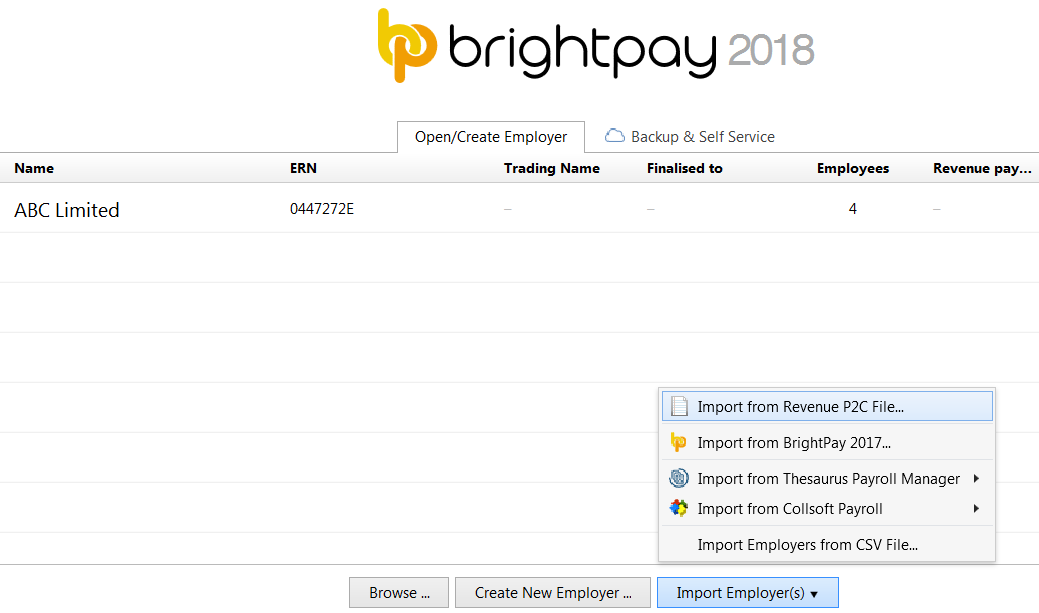Click the ERN value 0447272E
1039x613 pixels.
(x=322, y=209)
